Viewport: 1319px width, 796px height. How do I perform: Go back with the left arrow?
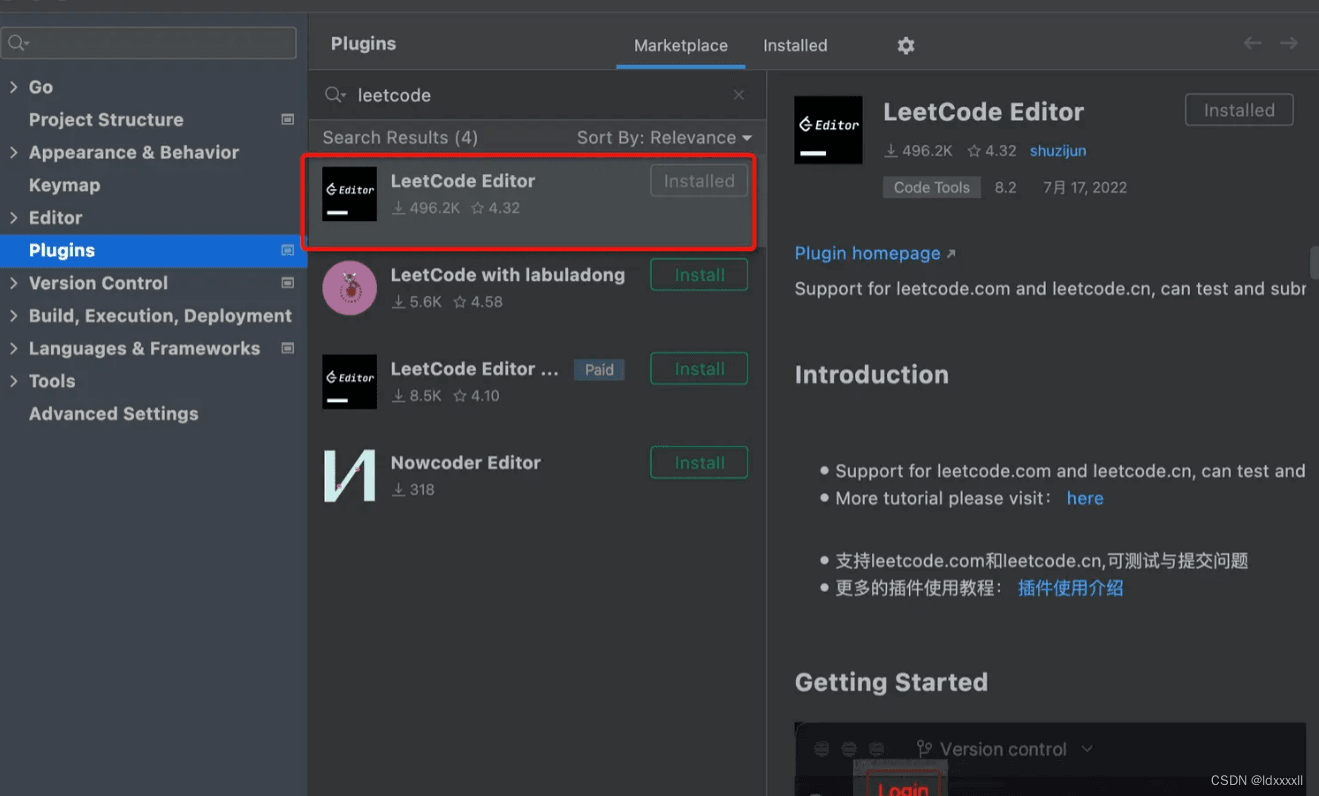pyautogui.click(x=1252, y=43)
